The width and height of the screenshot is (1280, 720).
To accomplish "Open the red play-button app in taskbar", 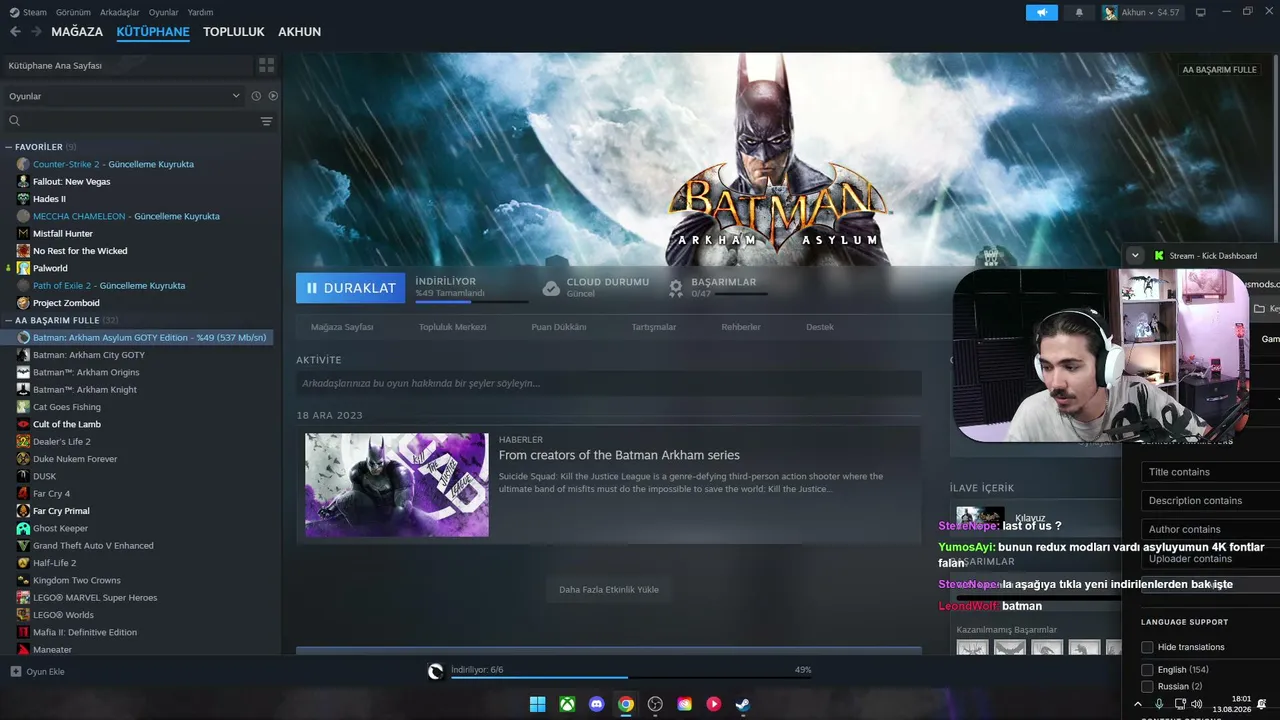I will point(713,704).
